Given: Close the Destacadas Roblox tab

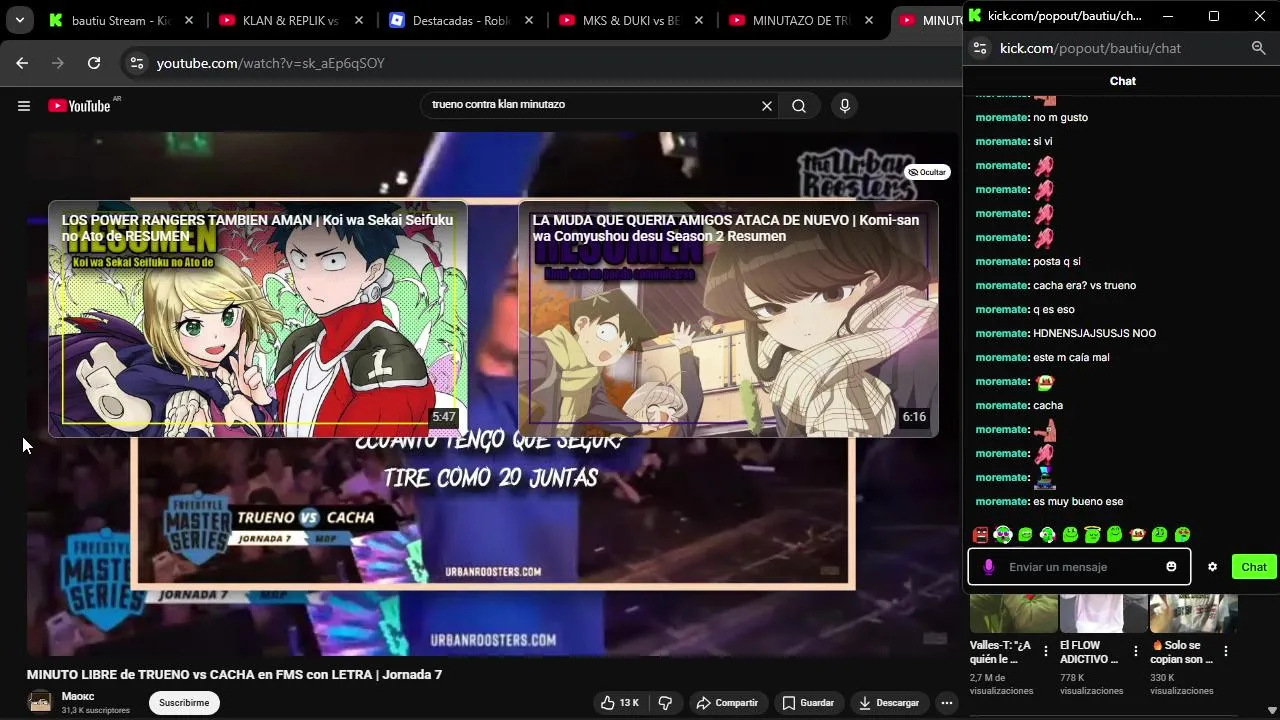Looking at the screenshot, I should [x=529, y=20].
